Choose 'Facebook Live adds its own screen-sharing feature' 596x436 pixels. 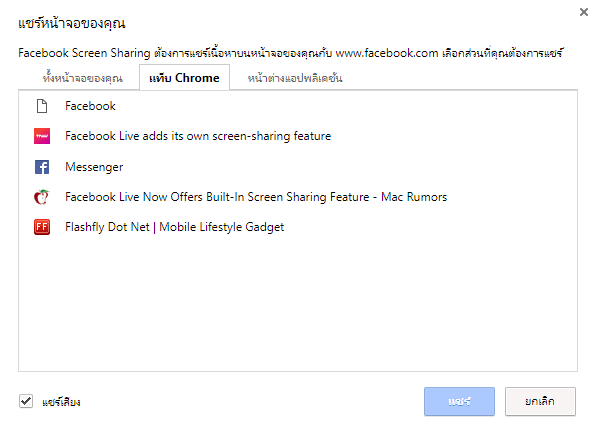click(x=298, y=136)
